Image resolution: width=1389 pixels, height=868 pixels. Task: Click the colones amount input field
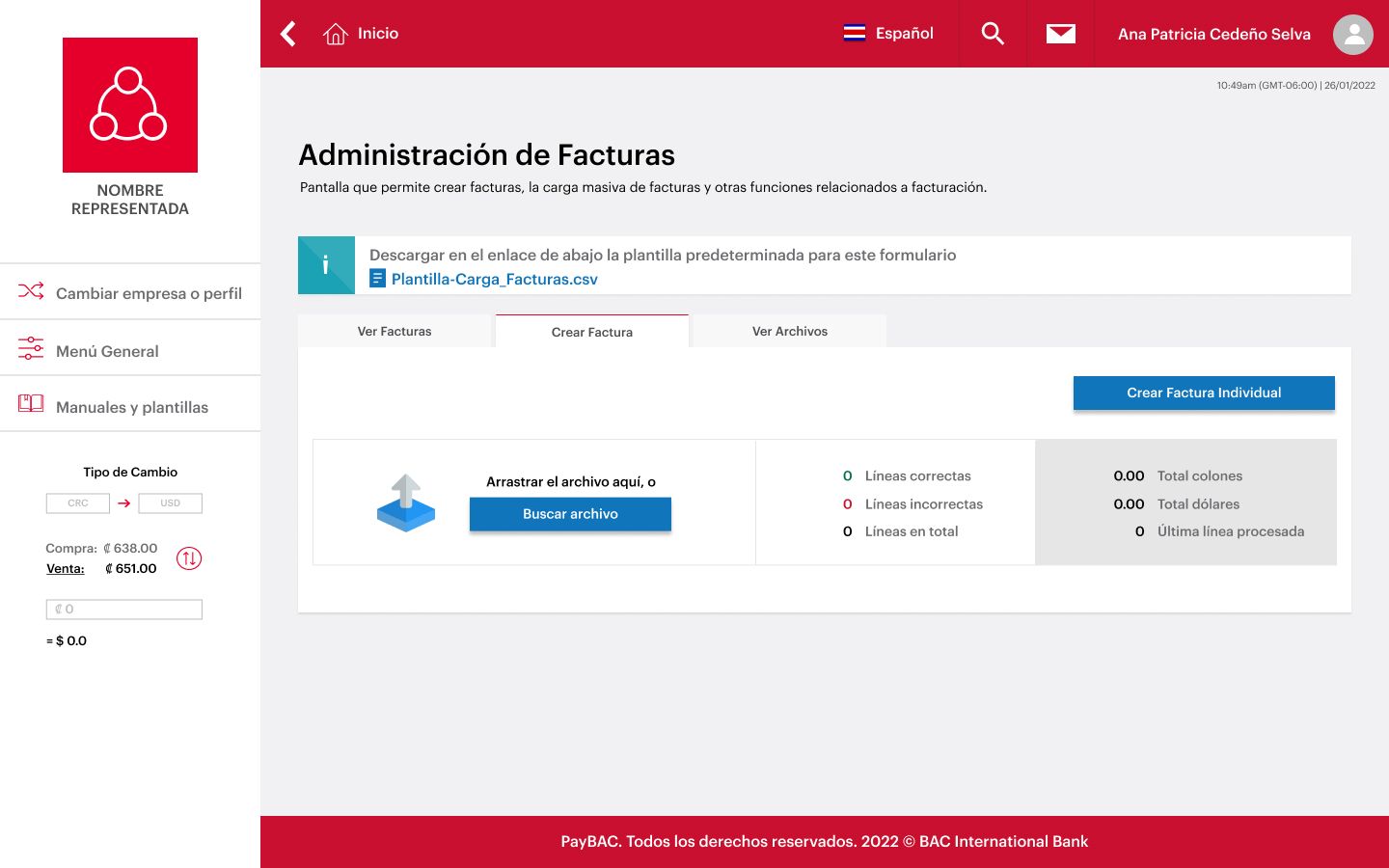[123, 609]
